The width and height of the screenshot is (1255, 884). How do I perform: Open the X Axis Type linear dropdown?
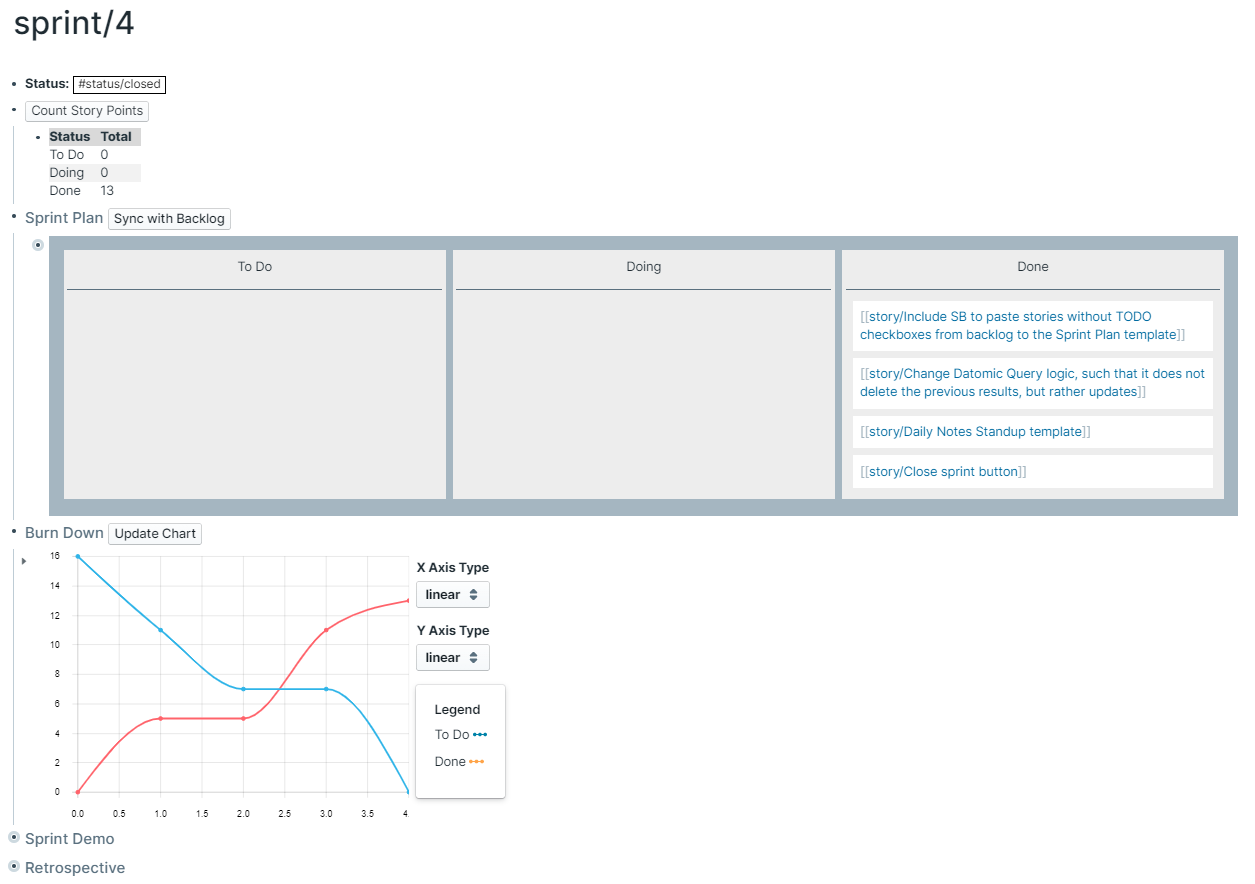point(452,594)
